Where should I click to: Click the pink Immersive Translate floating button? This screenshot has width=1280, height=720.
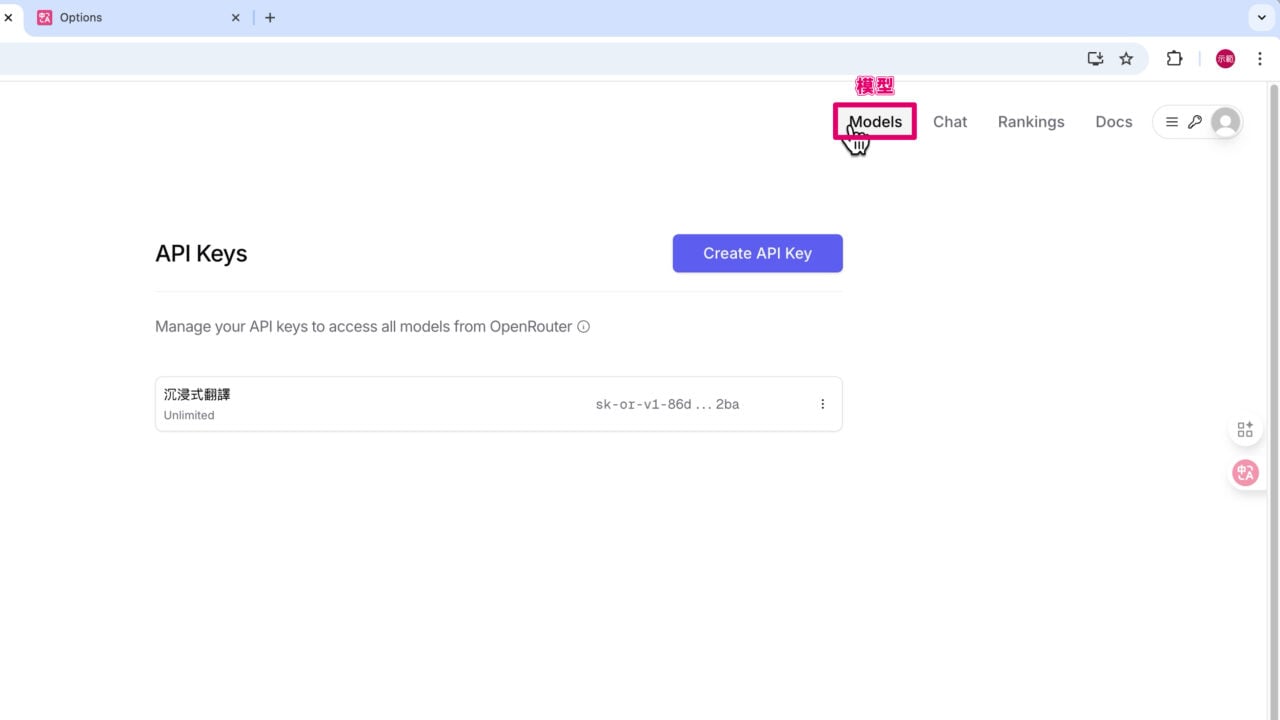pyautogui.click(x=1245, y=473)
